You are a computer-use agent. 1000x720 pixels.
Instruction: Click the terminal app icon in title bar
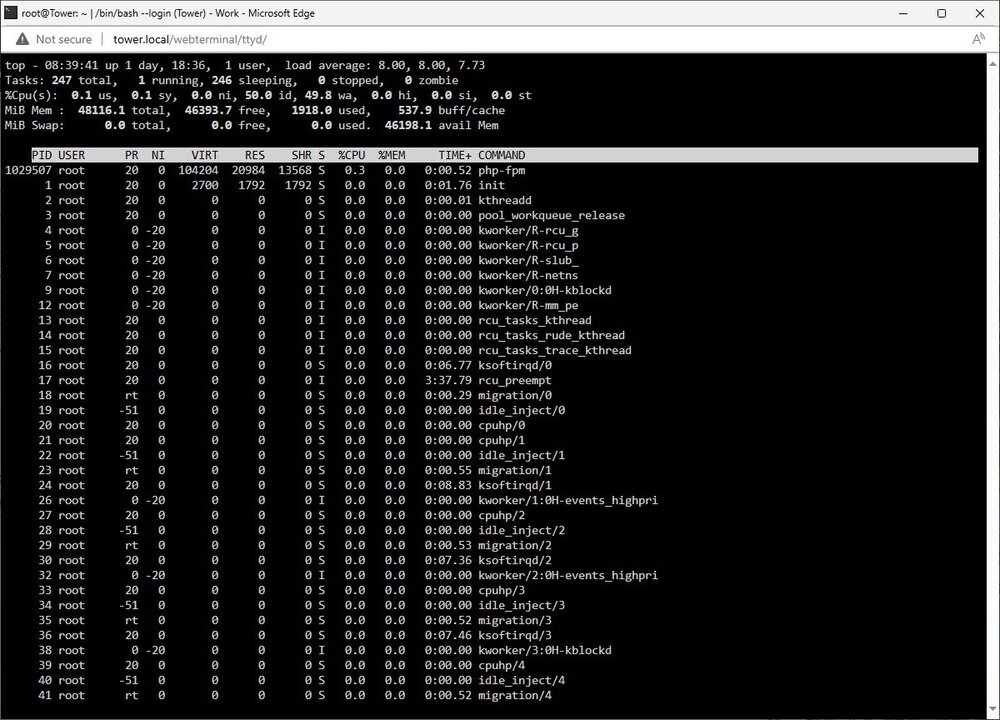[10, 13]
